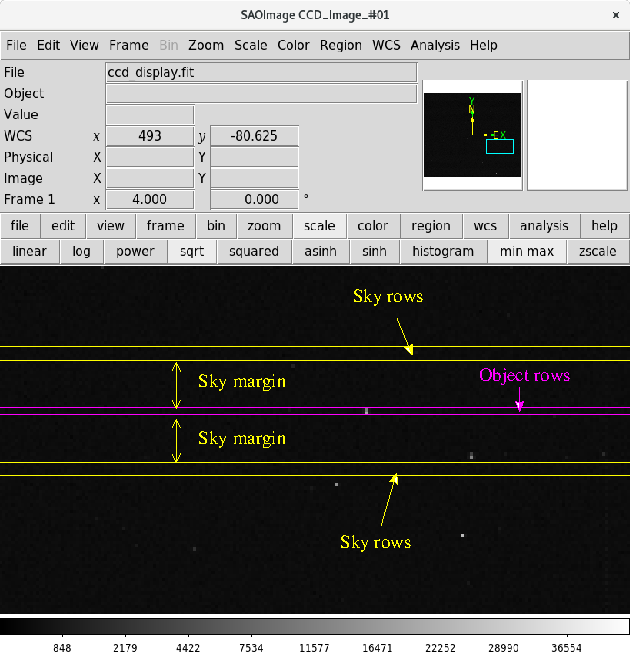
Task: Open the File menu
Action: coord(16,45)
